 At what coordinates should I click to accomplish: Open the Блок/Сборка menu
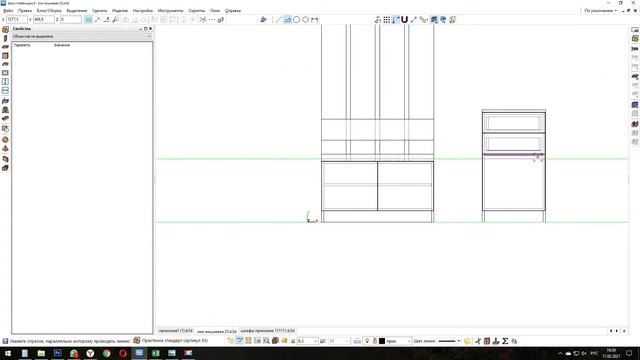pos(49,11)
